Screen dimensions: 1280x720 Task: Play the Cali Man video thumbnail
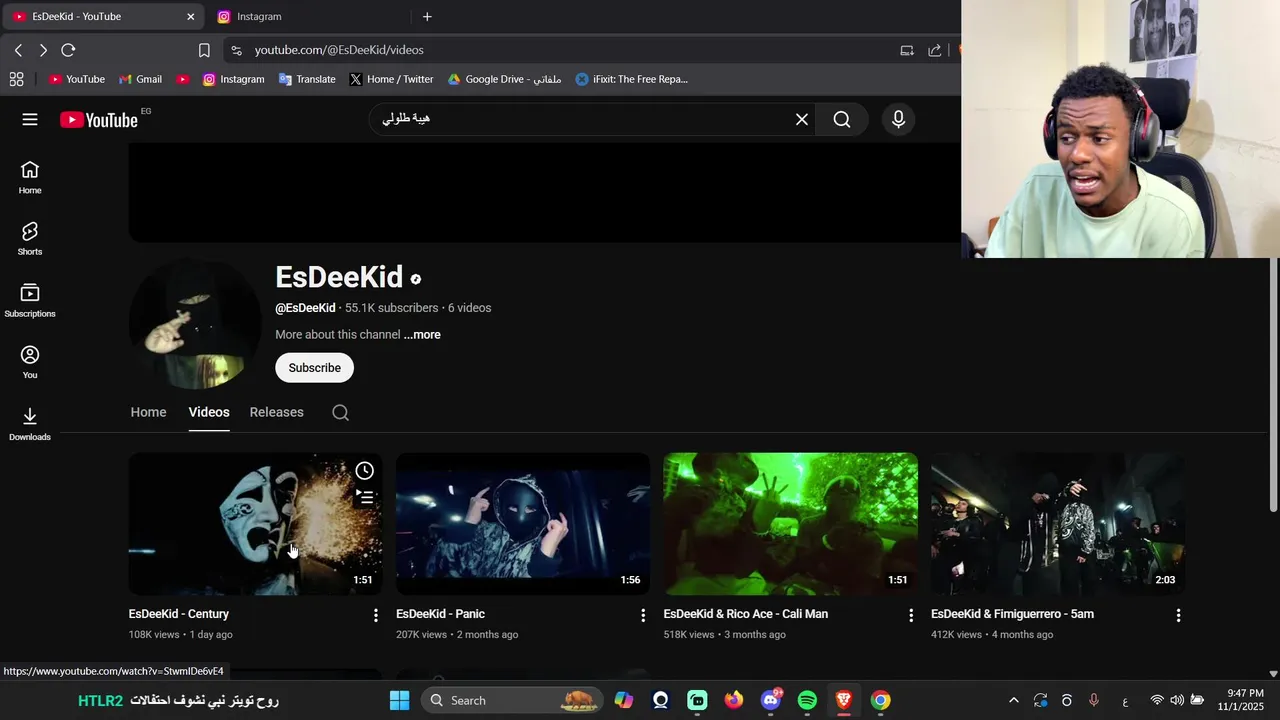coord(790,524)
